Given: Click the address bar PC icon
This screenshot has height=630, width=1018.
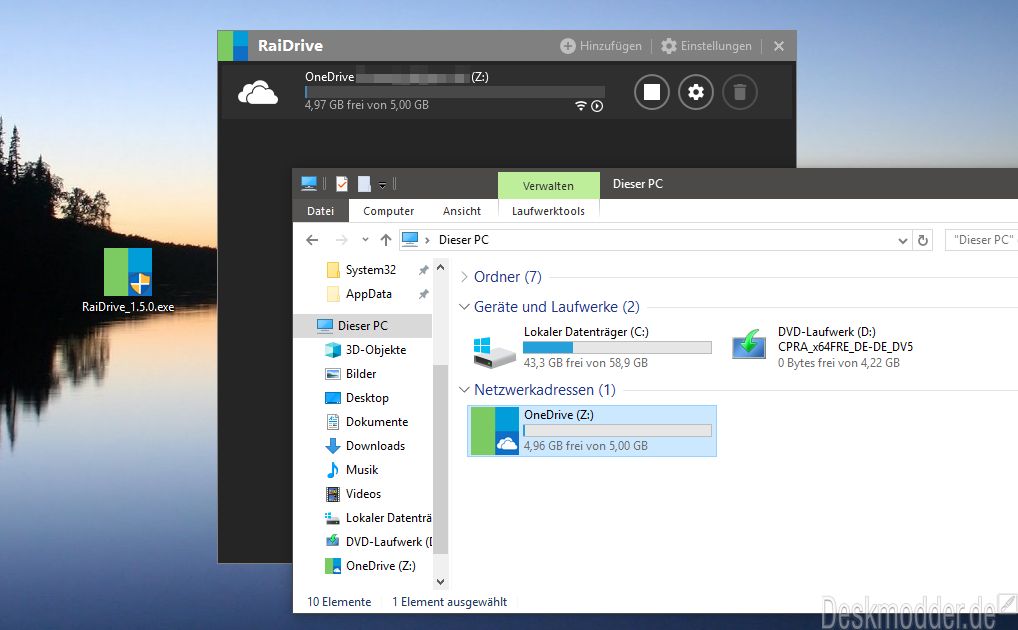Looking at the screenshot, I should [x=410, y=240].
